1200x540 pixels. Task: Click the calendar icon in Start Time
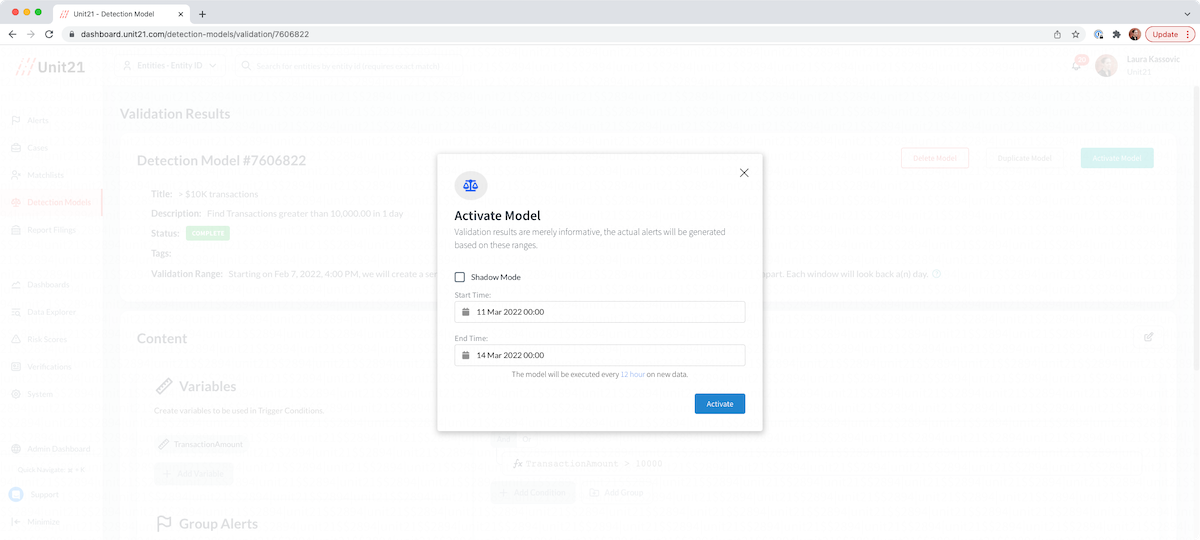[466, 312]
